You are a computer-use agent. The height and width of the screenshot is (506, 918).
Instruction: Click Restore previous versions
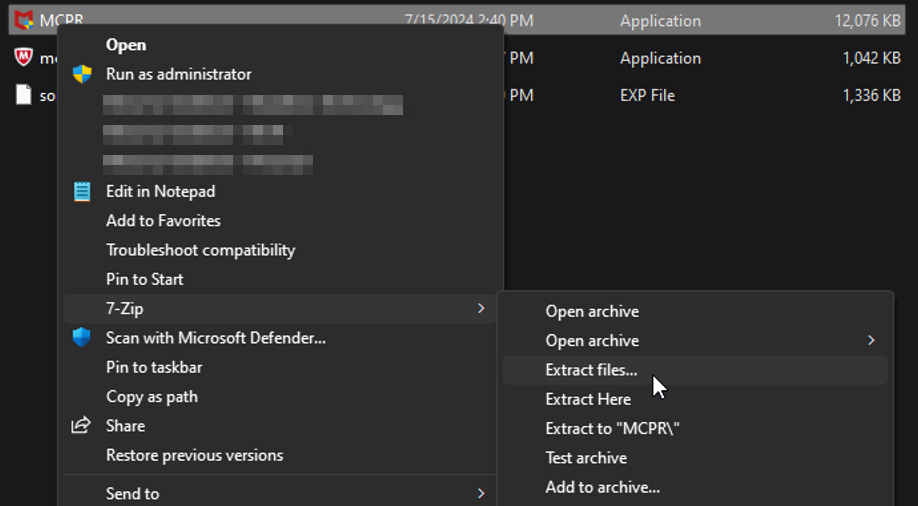tap(194, 455)
